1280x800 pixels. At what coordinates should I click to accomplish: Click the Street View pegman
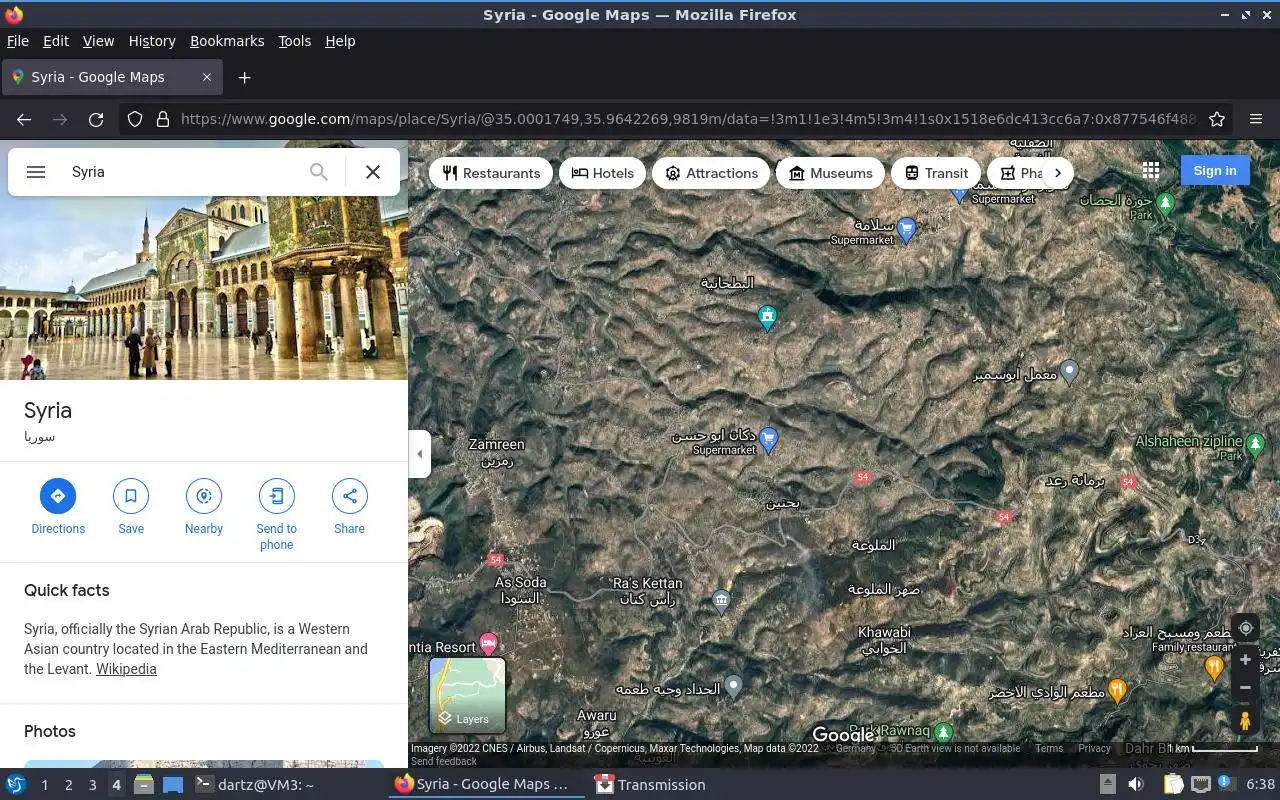tap(1245, 721)
